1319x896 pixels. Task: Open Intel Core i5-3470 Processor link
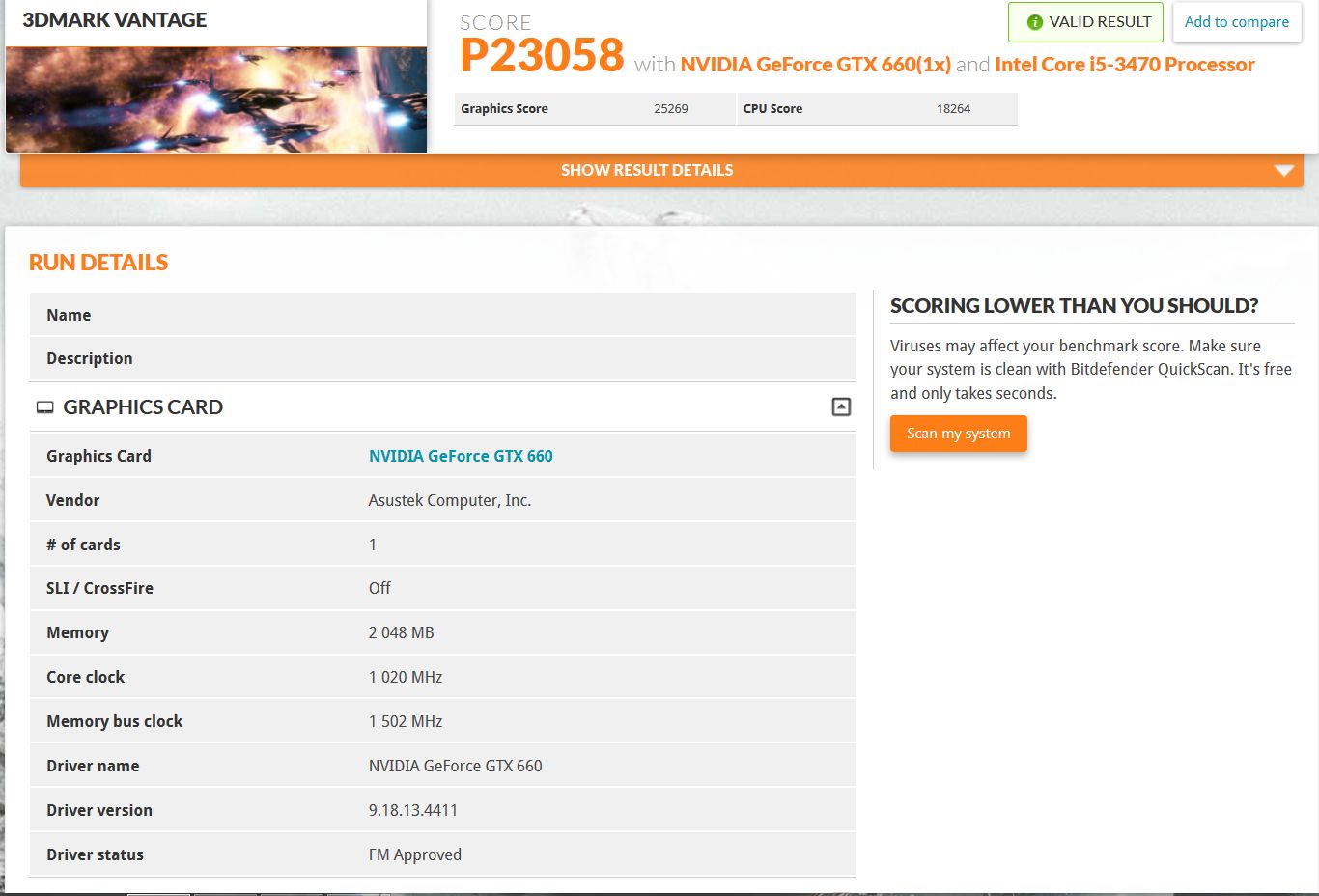(x=1125, y=65)
